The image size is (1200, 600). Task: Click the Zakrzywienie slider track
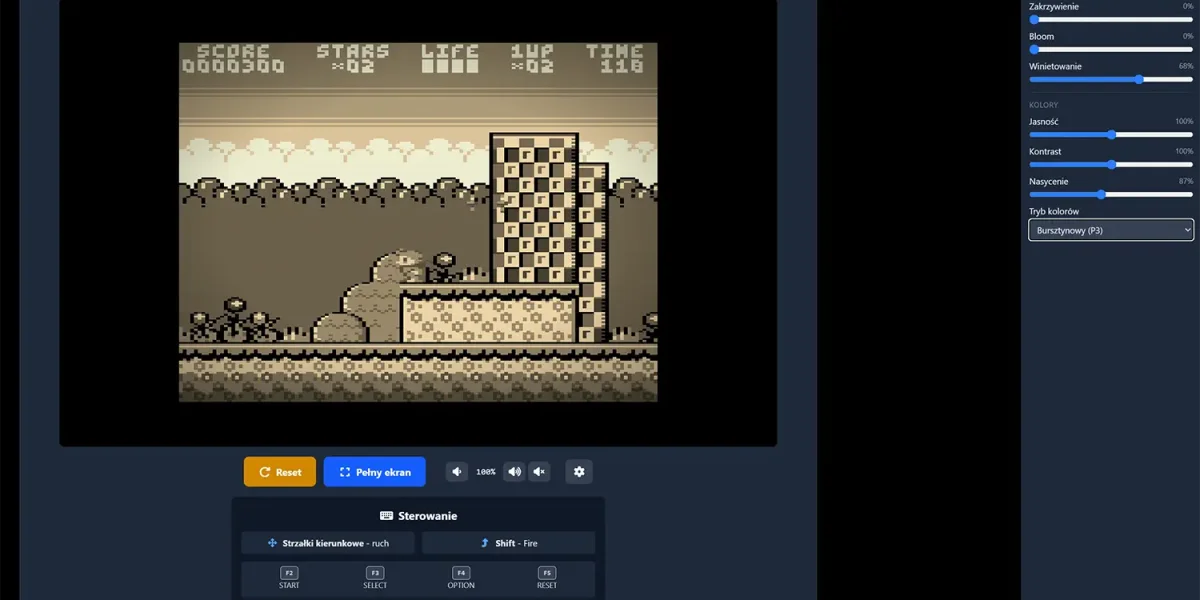(x=1111, y=19)
